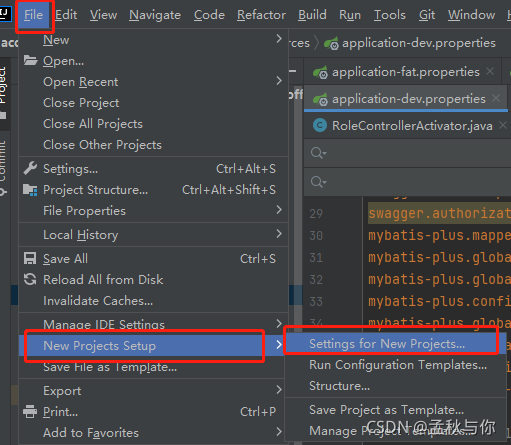This screenshot has height=445, width=511.
Task: Close the application-fat.properties tab
Action: coord(490,71)
